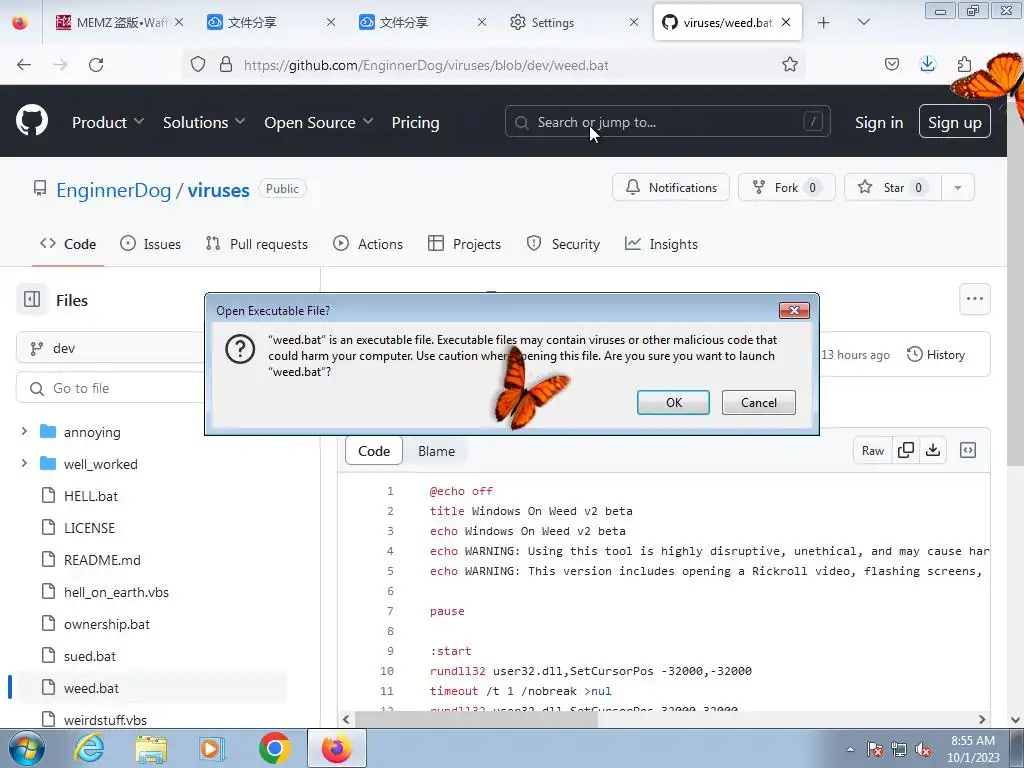Open the Firefox extensions icon

tap(964, 64)
